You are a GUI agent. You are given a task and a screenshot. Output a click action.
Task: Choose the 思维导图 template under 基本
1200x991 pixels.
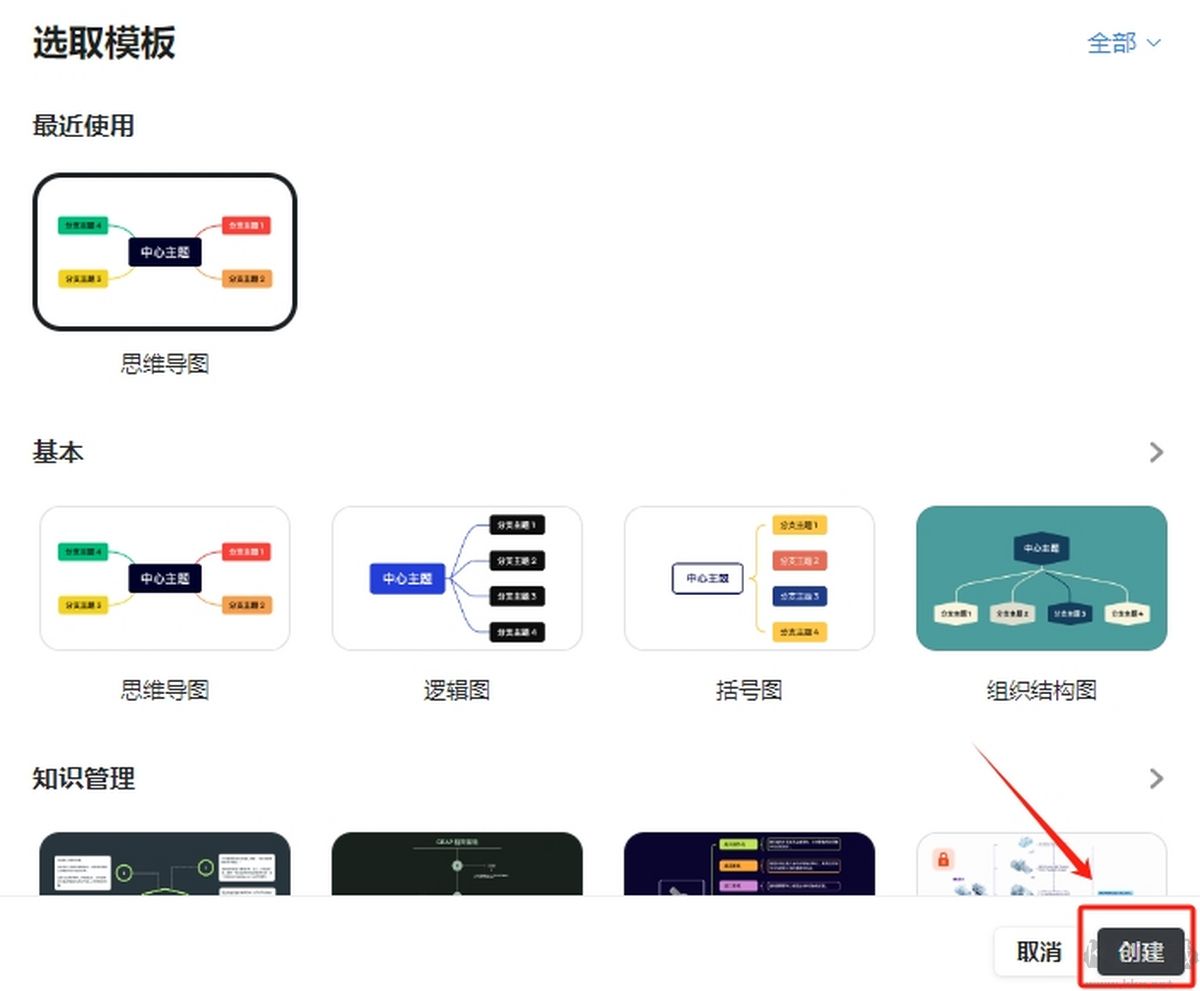tap(165, 578)
